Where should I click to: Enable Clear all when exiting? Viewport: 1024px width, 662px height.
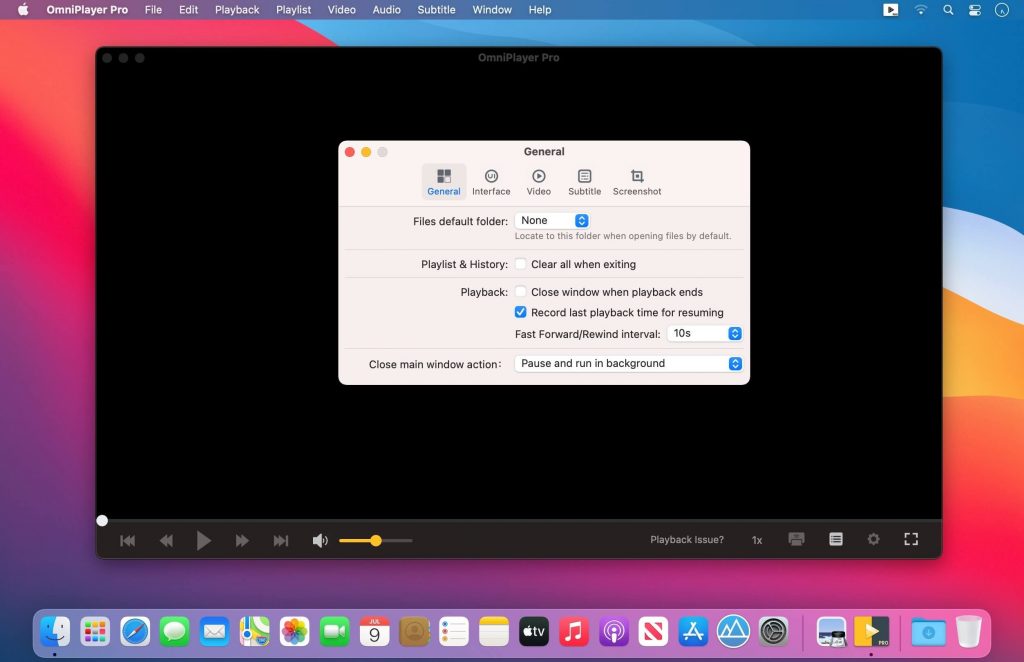tap(520, 264)
